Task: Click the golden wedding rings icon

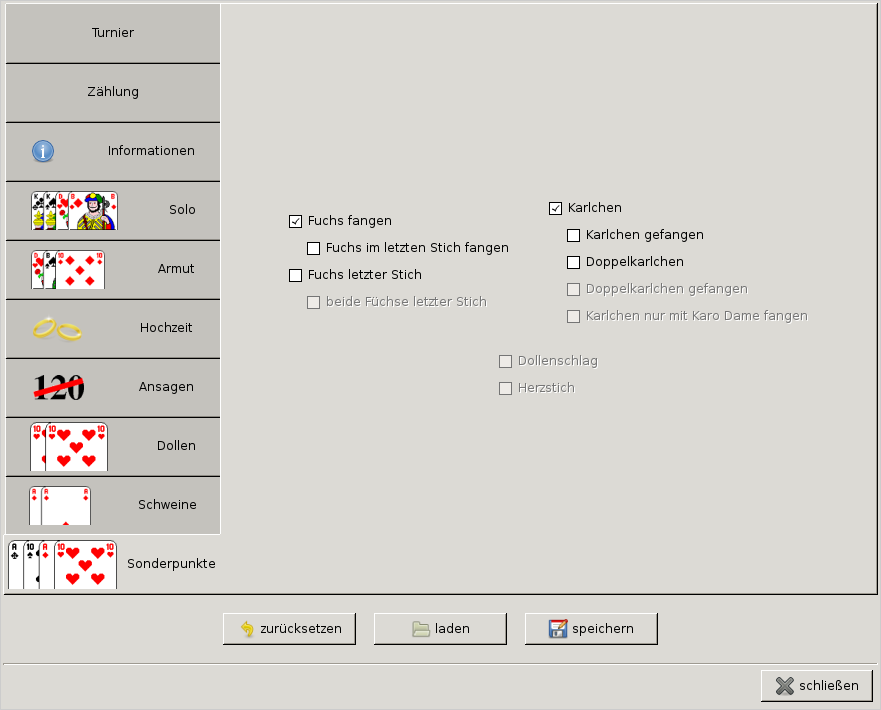Action: 57,328
